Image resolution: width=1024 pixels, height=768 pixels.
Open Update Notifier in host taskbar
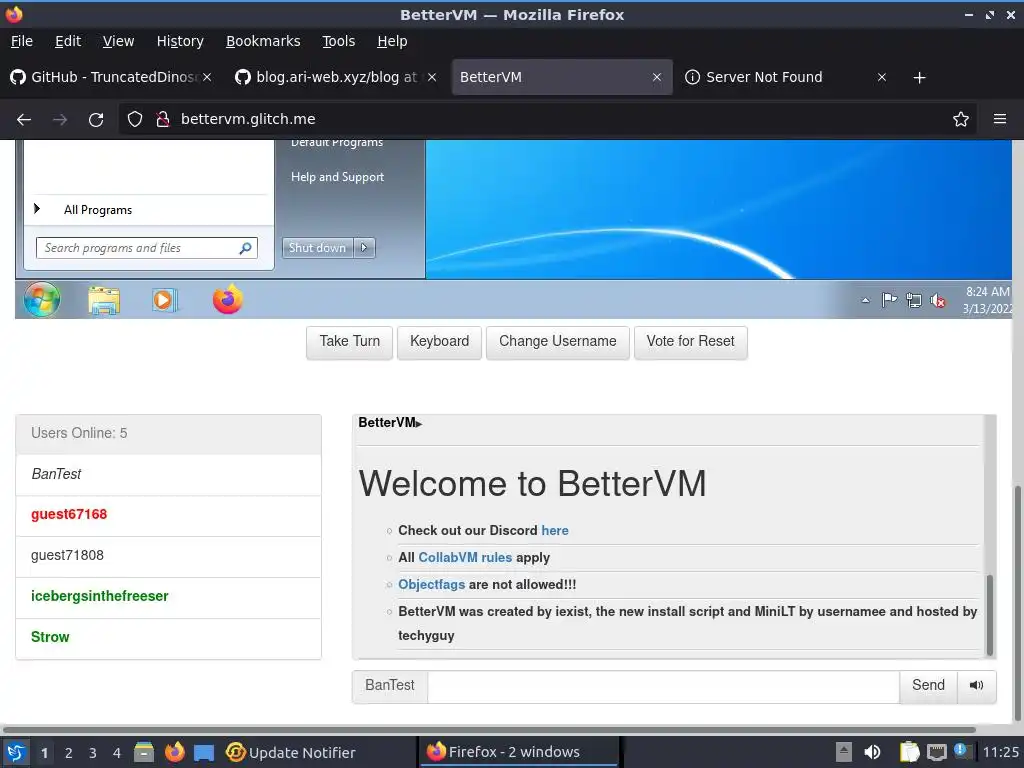click(x=291, y=753)
